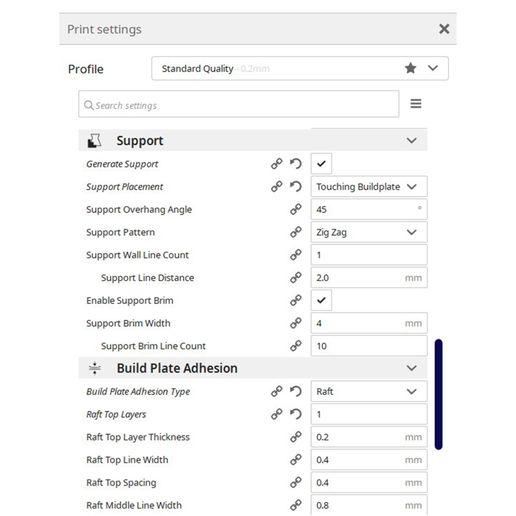
Task: Click the Raft Top Layers revert arrow
Action: tap(296, 414)
